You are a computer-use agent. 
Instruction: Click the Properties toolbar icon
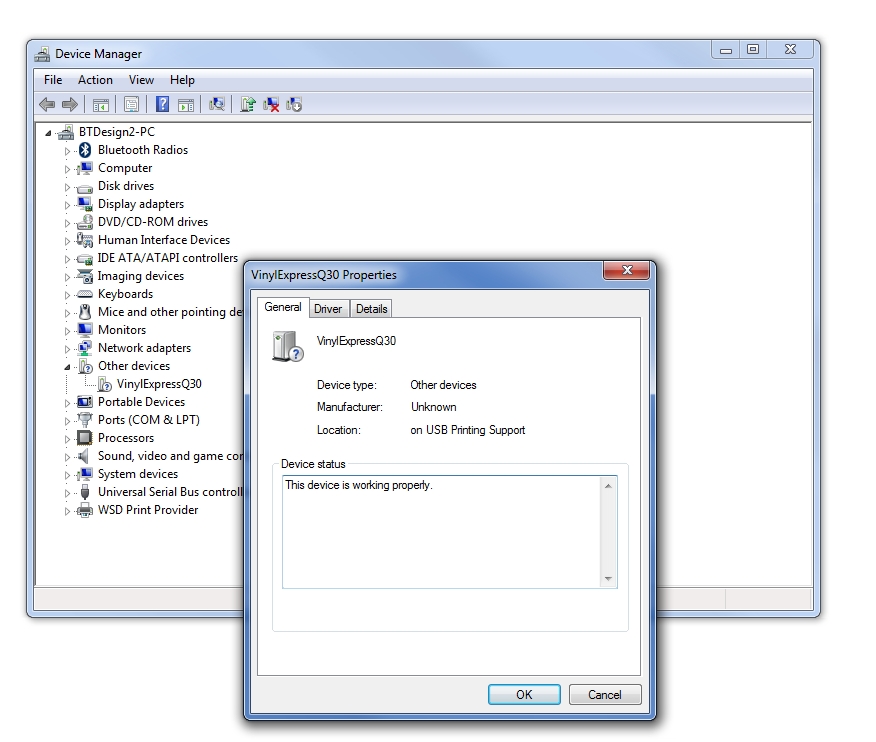131,104
